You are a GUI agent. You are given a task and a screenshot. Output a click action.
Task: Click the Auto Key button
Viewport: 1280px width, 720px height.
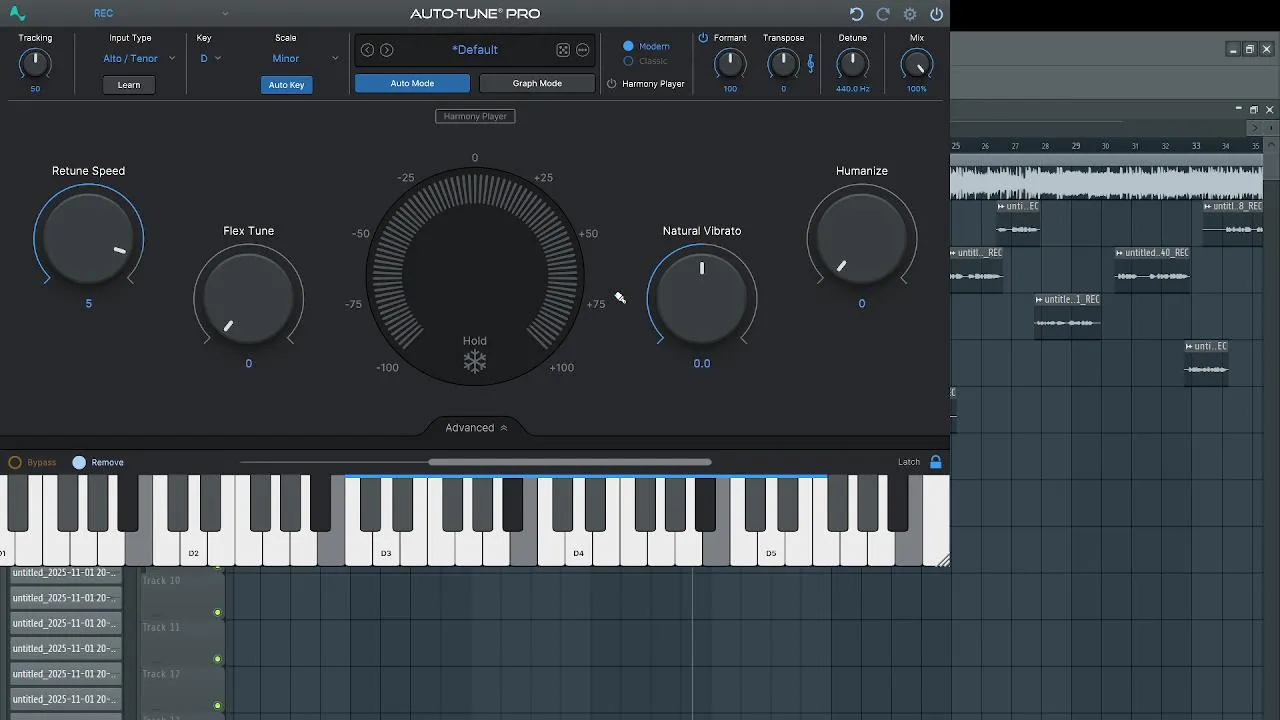286,85
